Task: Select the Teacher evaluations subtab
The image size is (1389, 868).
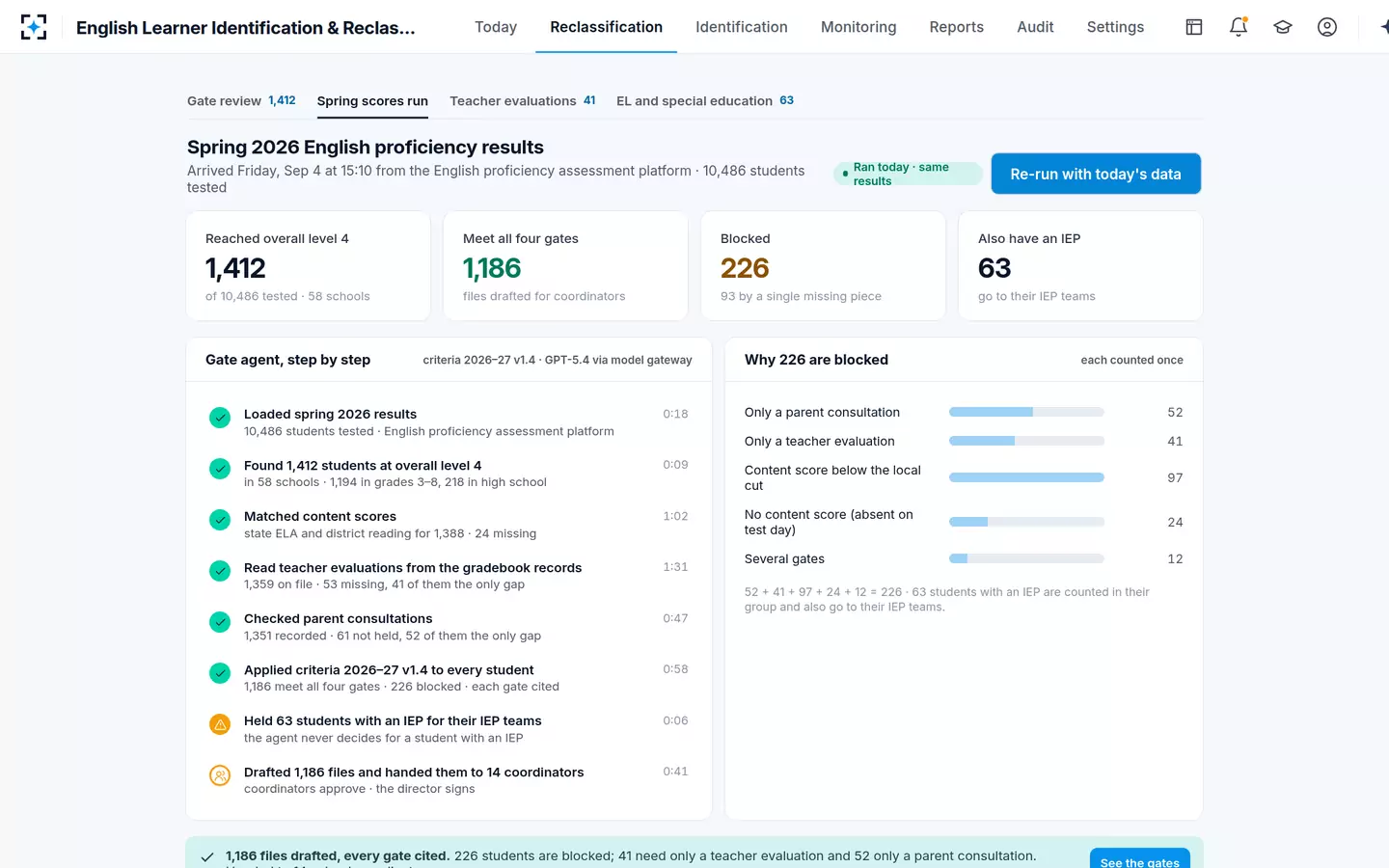Action: [522, 100]
